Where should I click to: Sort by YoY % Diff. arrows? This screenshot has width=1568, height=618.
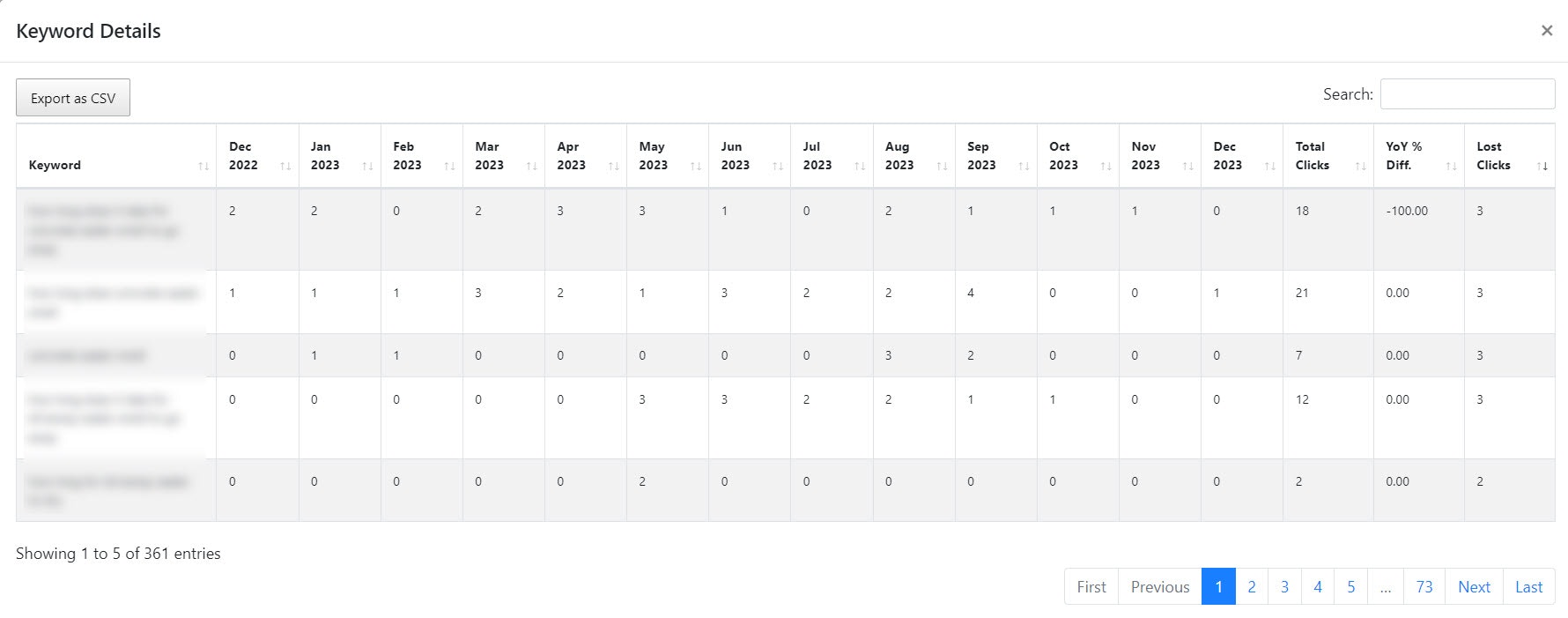1451,166
